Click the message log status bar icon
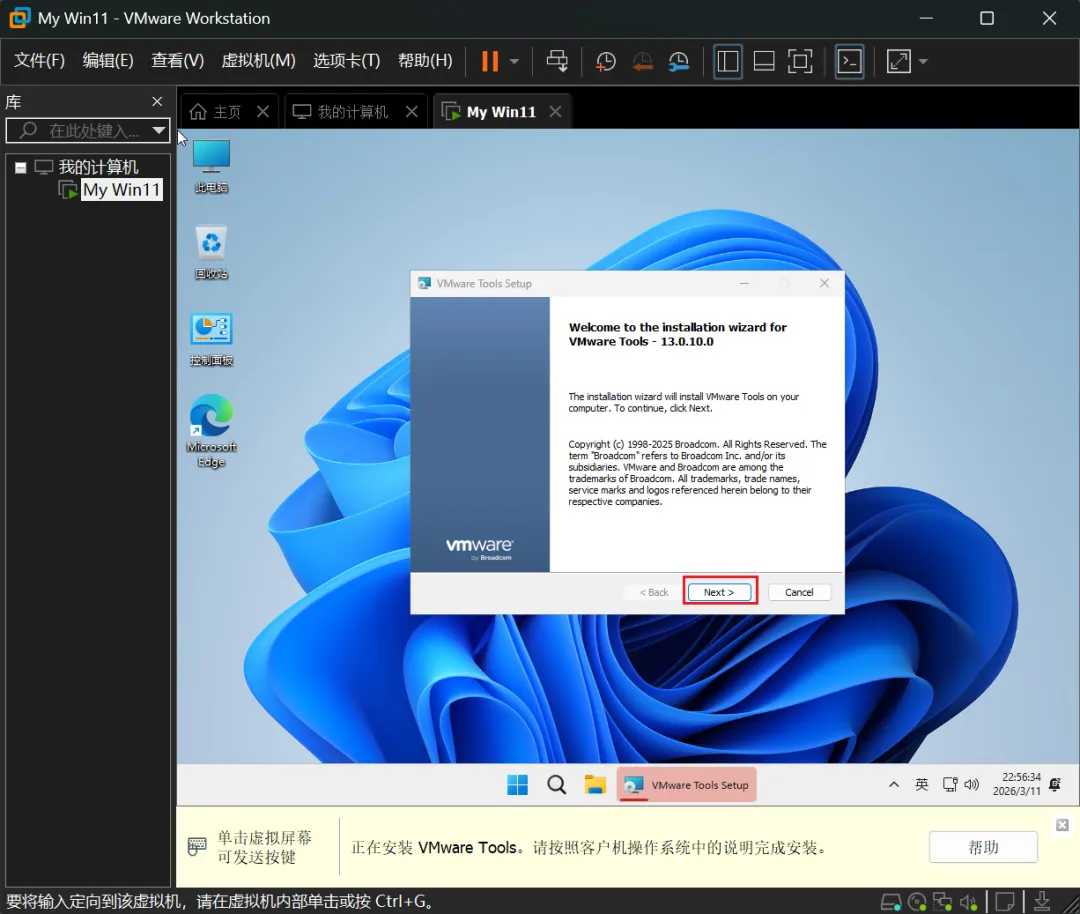 (1004, 902)
